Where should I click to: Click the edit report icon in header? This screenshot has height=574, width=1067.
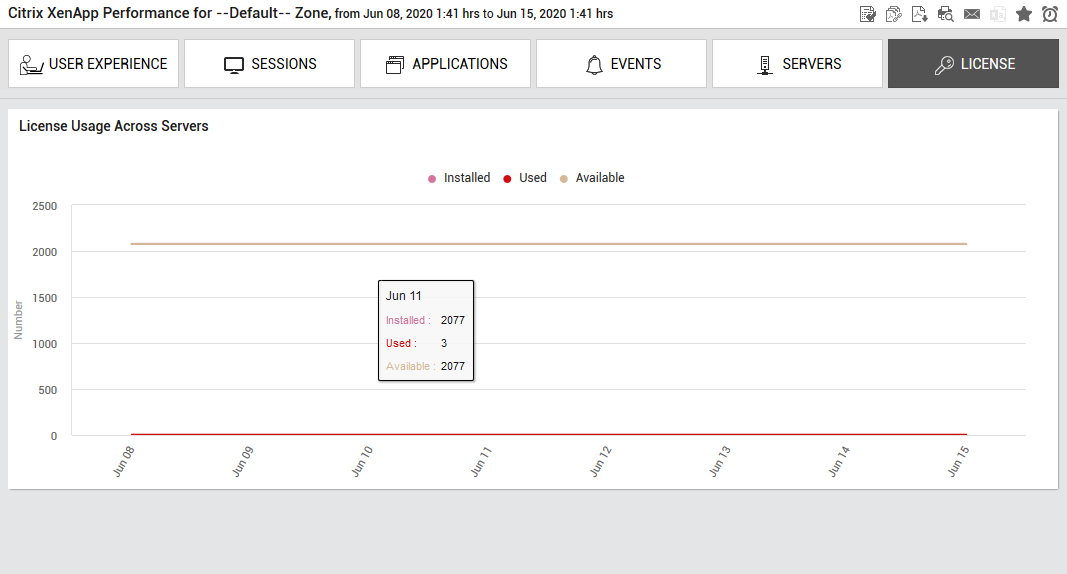(868, 14)
